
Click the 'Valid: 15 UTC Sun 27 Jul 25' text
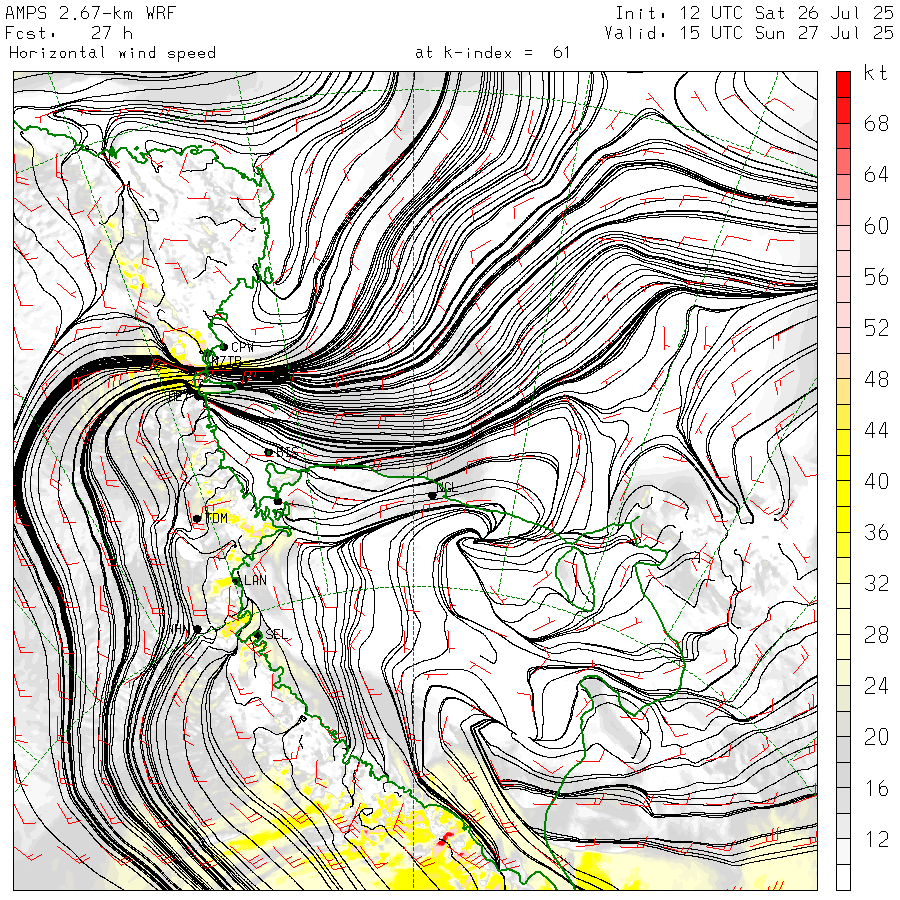749,33
